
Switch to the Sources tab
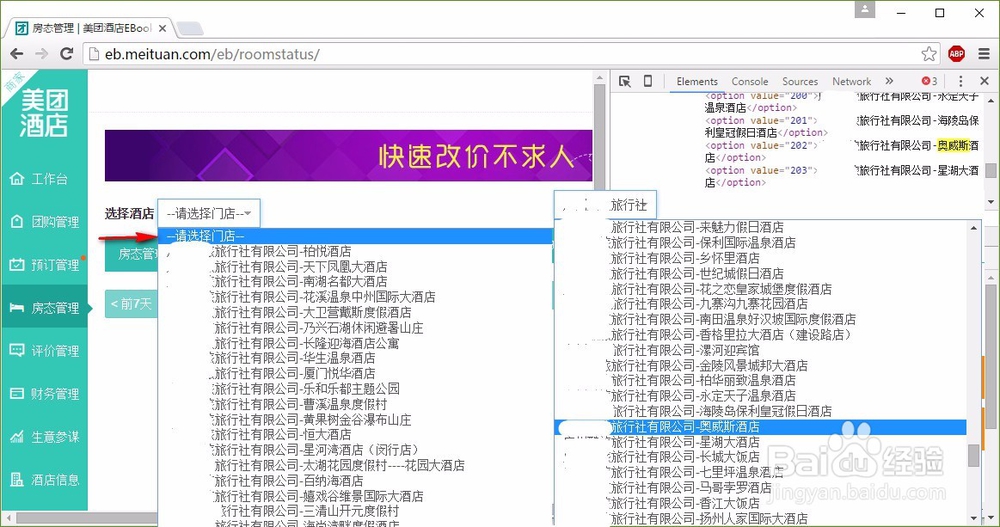click(x=800, y=81)
